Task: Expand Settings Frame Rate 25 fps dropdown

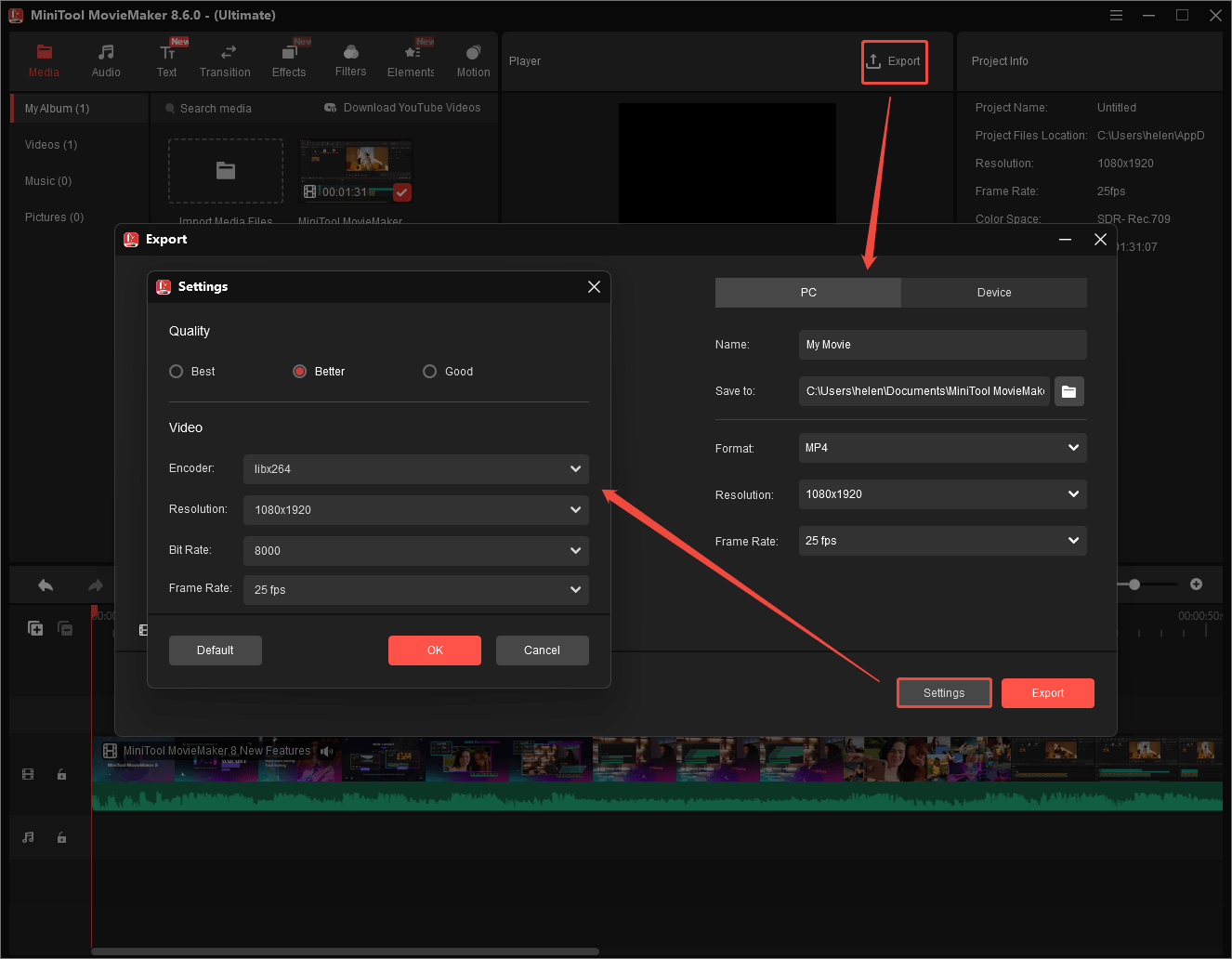Action: pyautogui.click(x=416, y=590)
